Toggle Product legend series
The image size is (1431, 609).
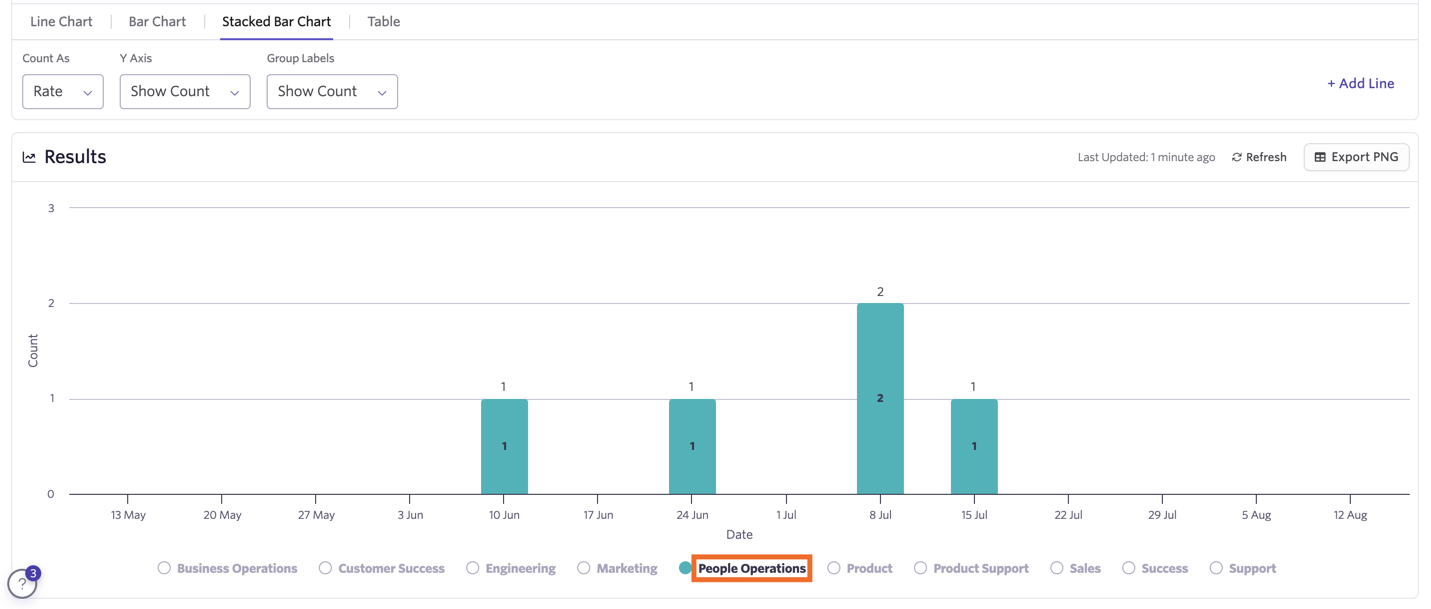click(860, 568)
